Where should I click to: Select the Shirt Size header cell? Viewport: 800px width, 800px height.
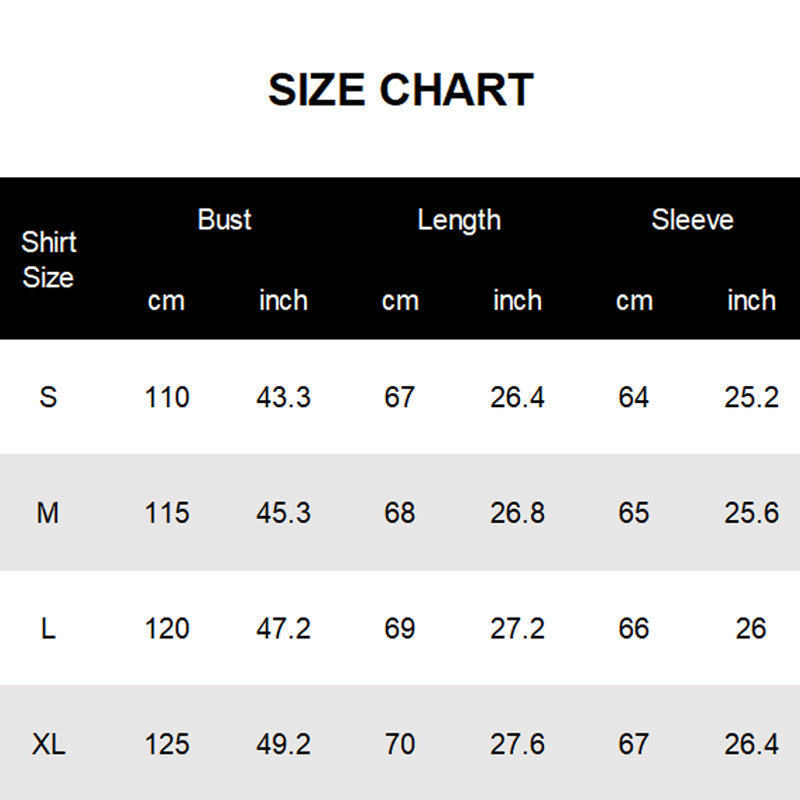pyautogui.click(x=48, y=259)
